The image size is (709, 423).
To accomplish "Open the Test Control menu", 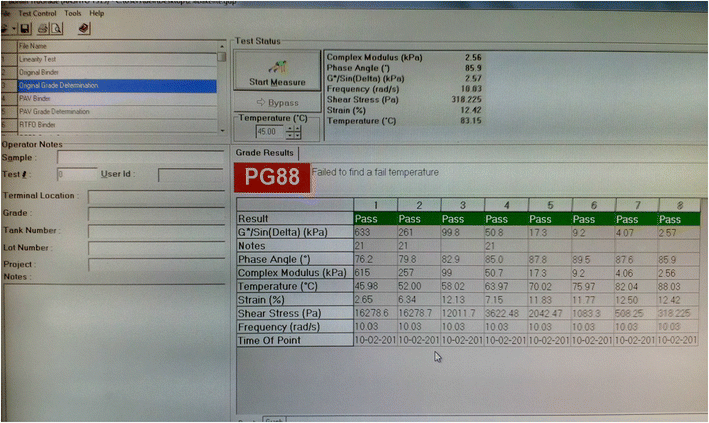I will pyautogui.click(x=37, y=14).
